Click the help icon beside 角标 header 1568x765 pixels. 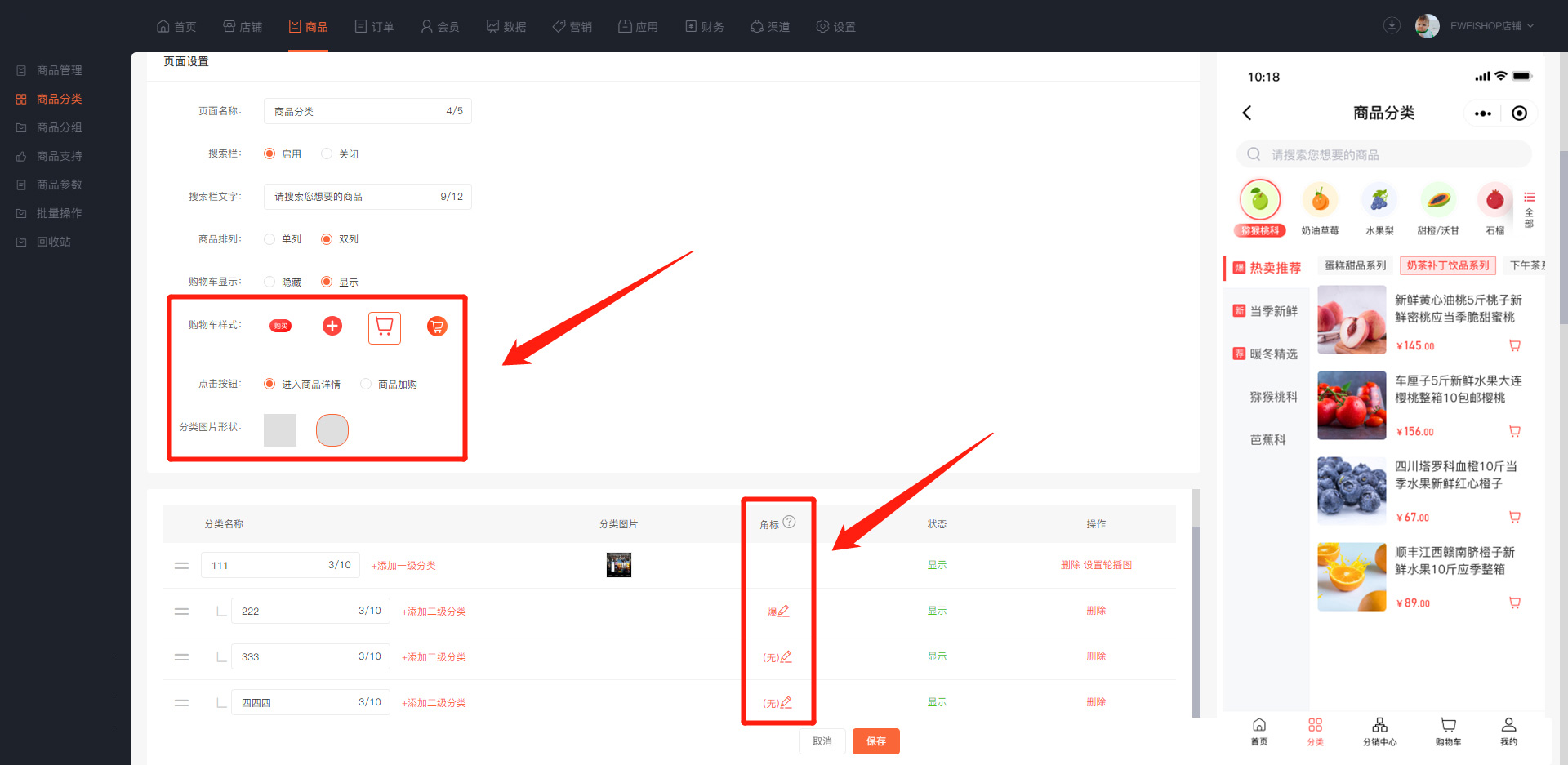point(789,523)
